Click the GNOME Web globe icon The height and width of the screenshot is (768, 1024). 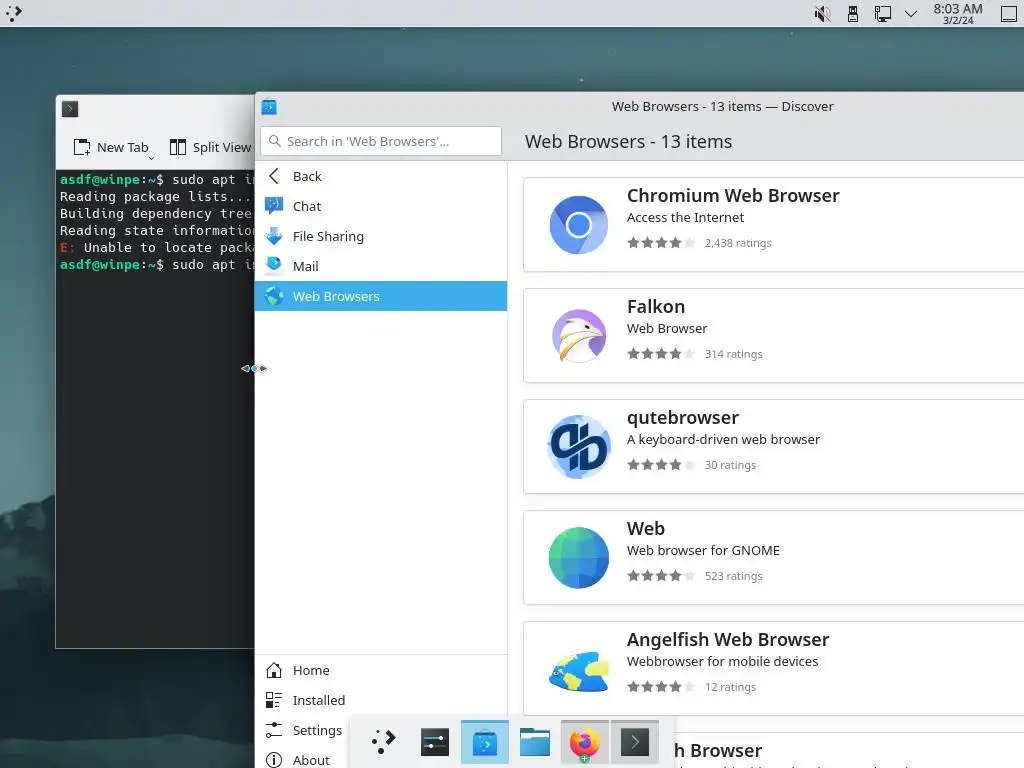click(579, 558)
